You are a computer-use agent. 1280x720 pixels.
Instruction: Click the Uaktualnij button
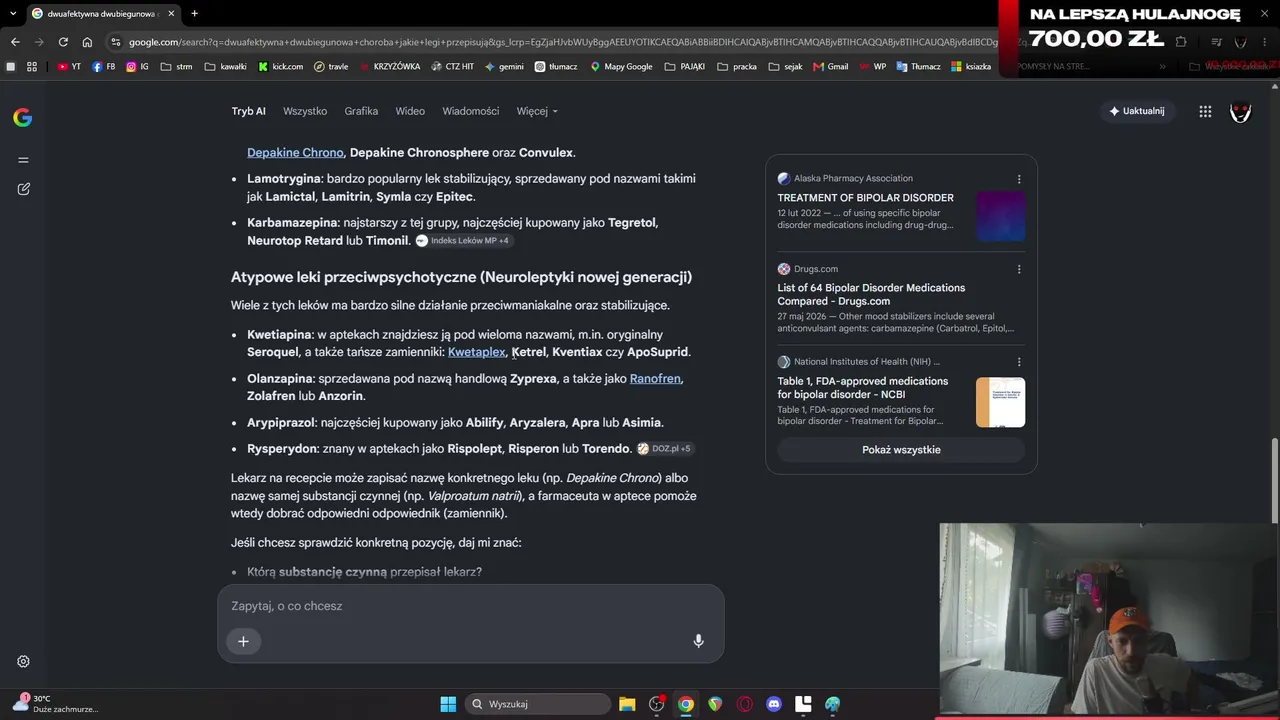point(1137,111)
